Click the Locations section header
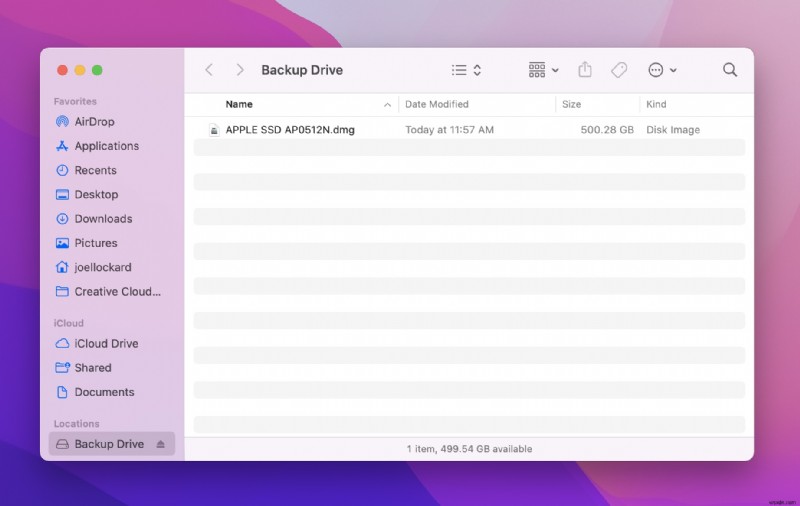The height and width of the screenshot is (506, 800). 77,423
